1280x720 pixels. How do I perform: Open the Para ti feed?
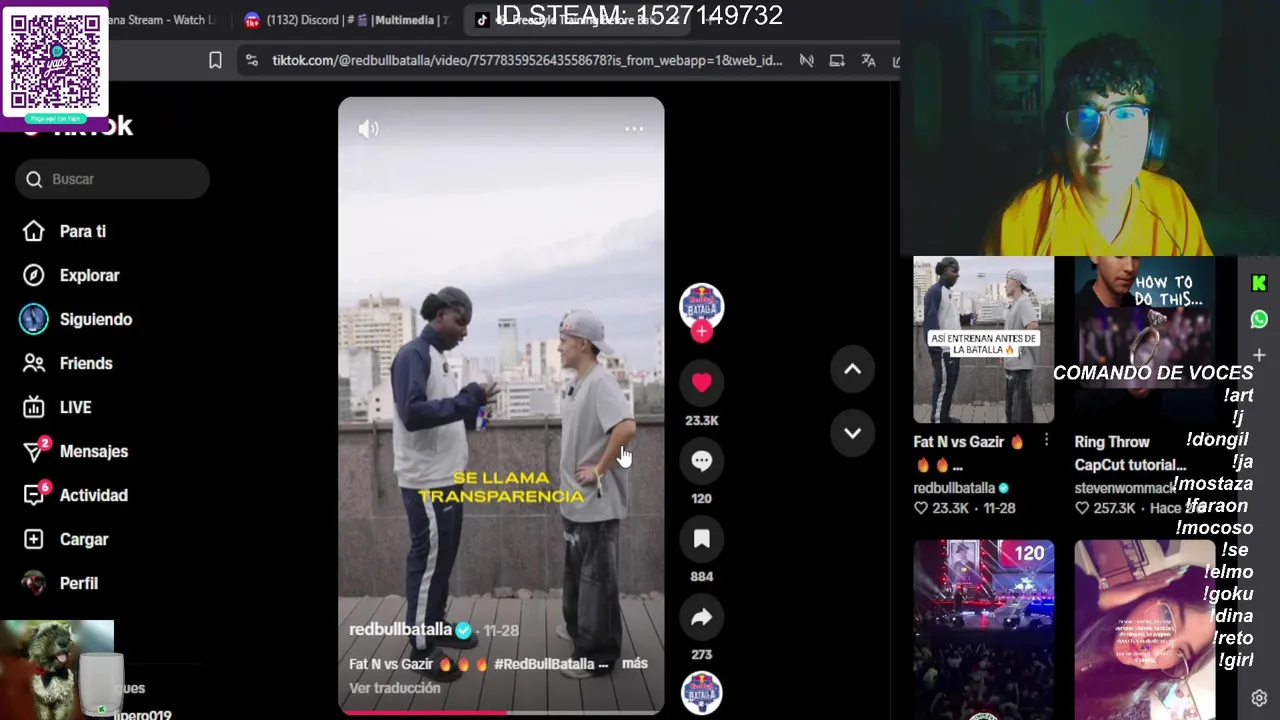pyautogui.click(x=82, y=231)
